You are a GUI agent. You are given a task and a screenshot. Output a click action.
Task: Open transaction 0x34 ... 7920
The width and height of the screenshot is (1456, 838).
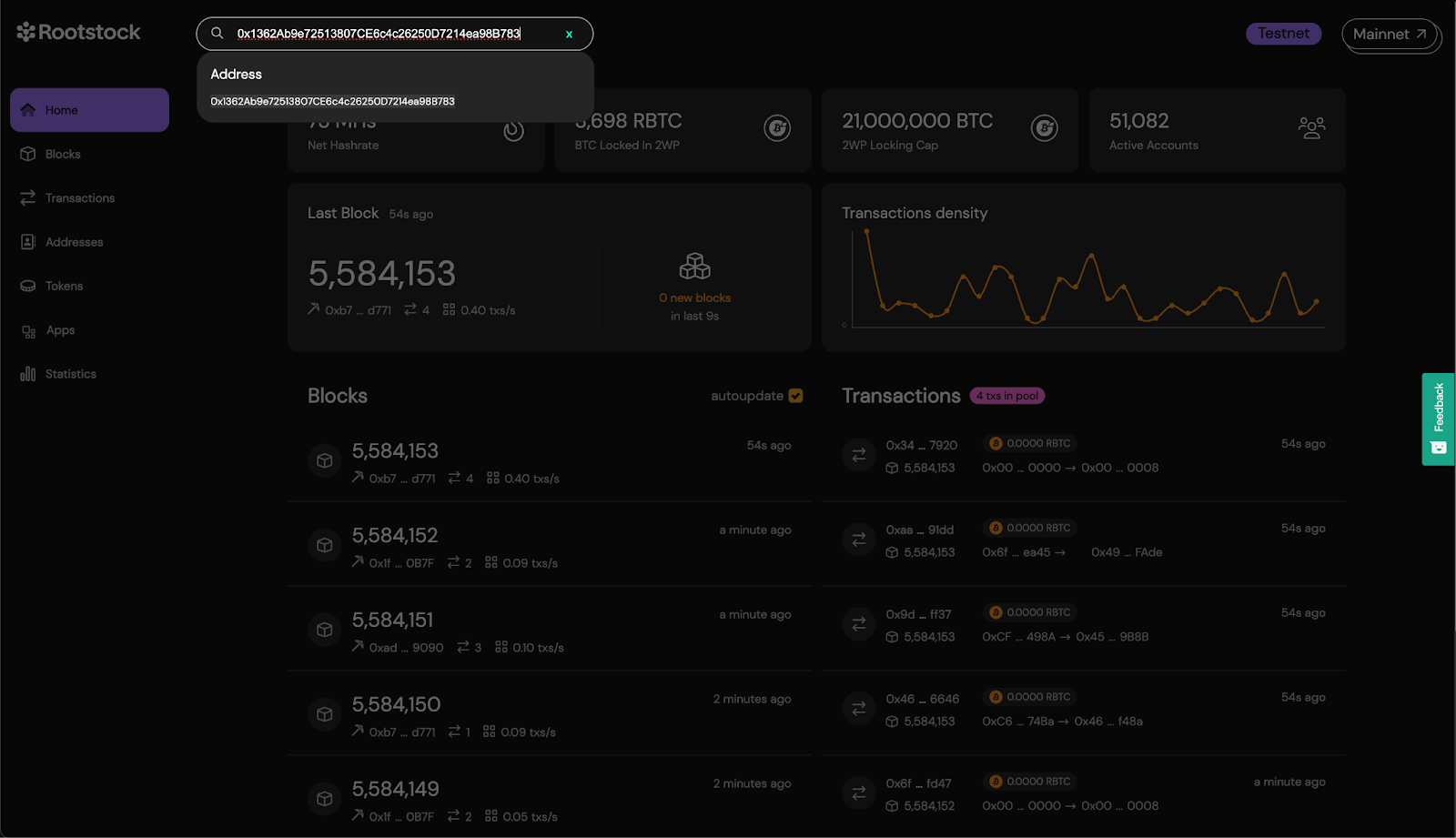921,444
